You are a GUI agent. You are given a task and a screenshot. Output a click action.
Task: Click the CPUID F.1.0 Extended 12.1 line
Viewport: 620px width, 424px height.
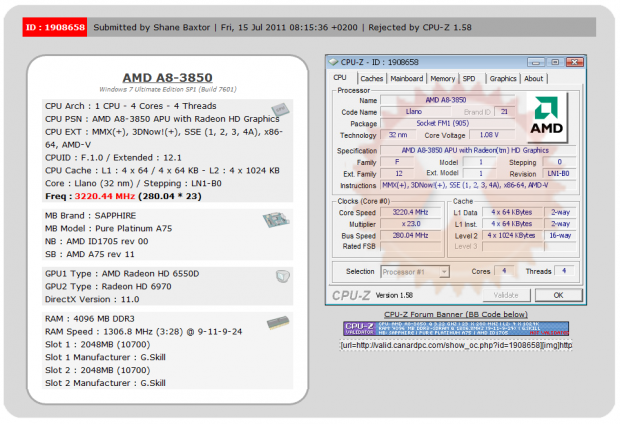(113, 158)
